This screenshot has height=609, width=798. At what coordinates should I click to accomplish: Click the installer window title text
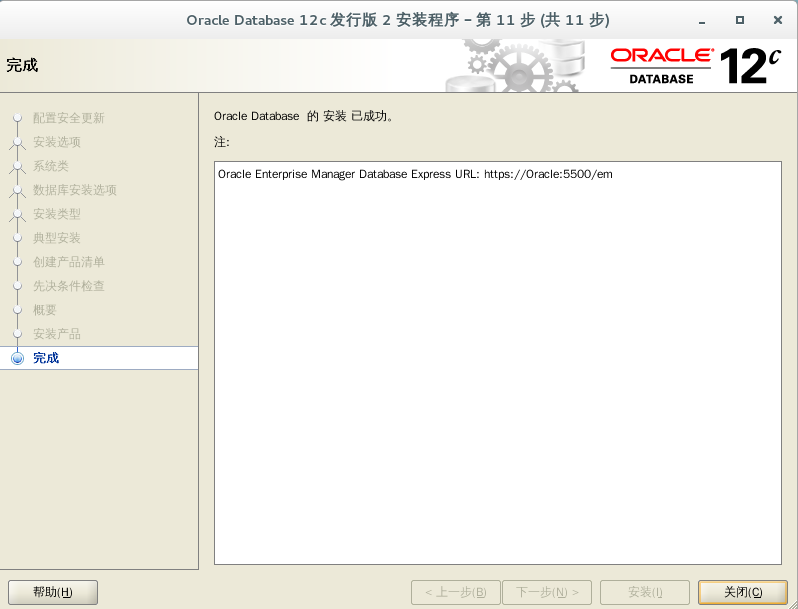(x=398, y=20)
